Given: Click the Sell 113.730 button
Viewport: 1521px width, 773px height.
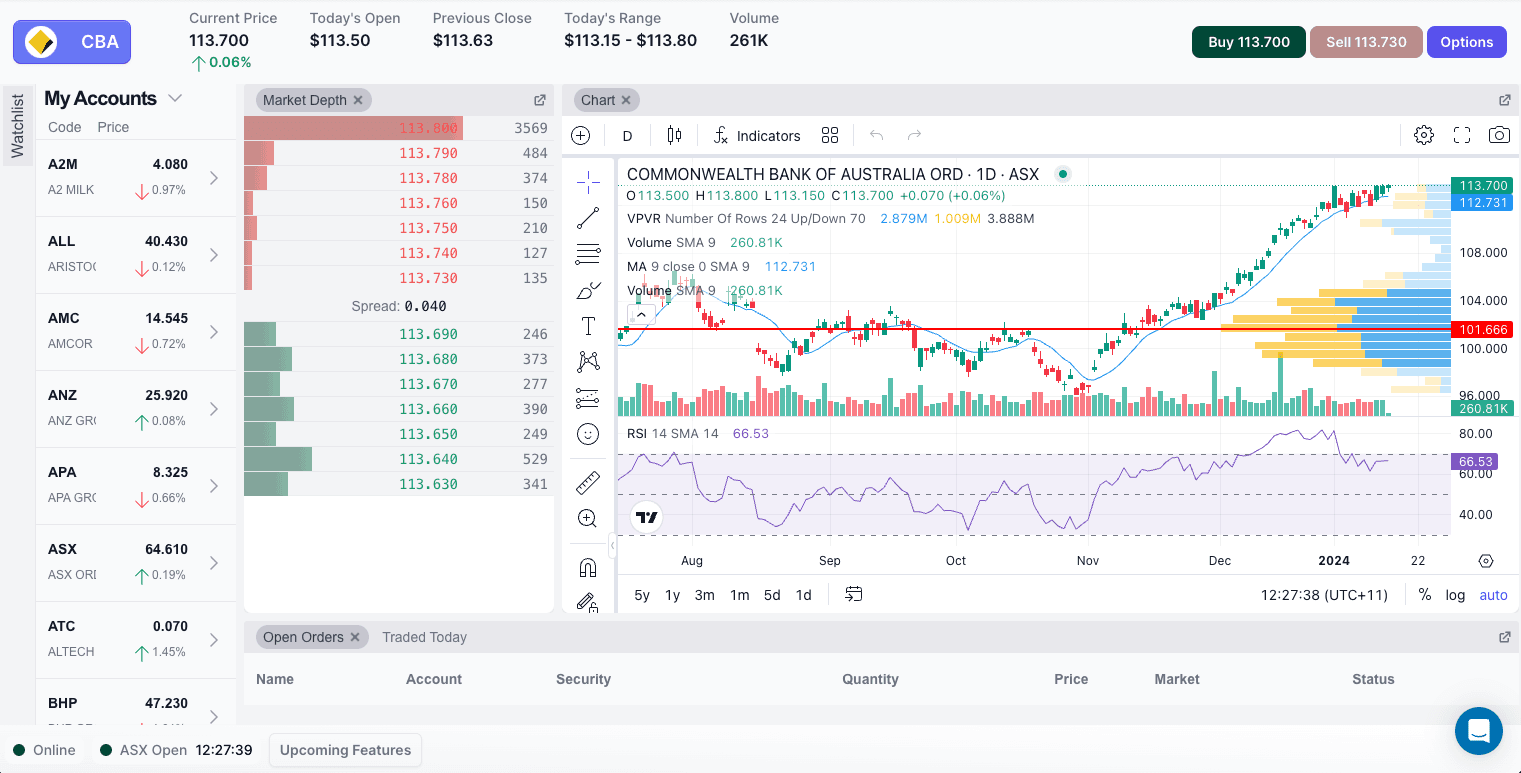Looking at the screenshot, I should pos(1366,42).
